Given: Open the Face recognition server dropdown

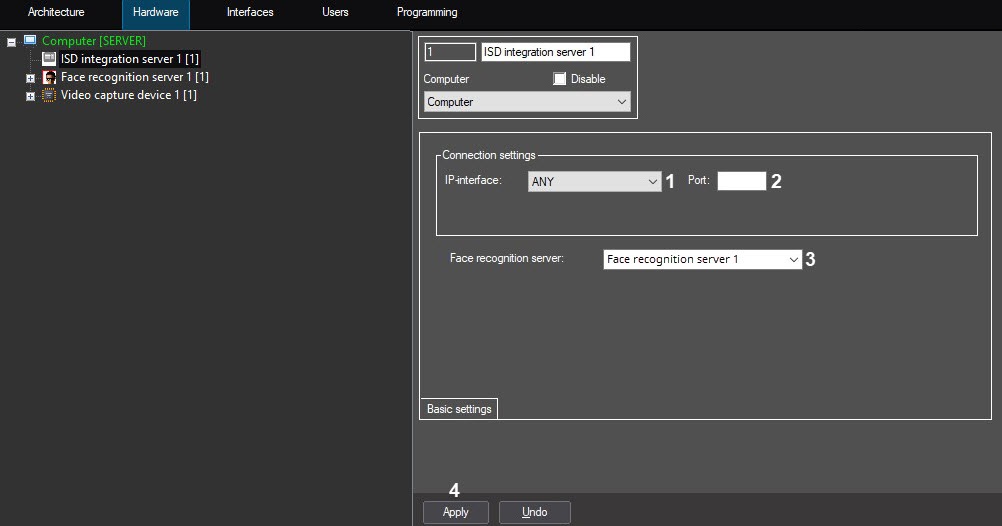Looking at the screenshot, I should 702,259.
